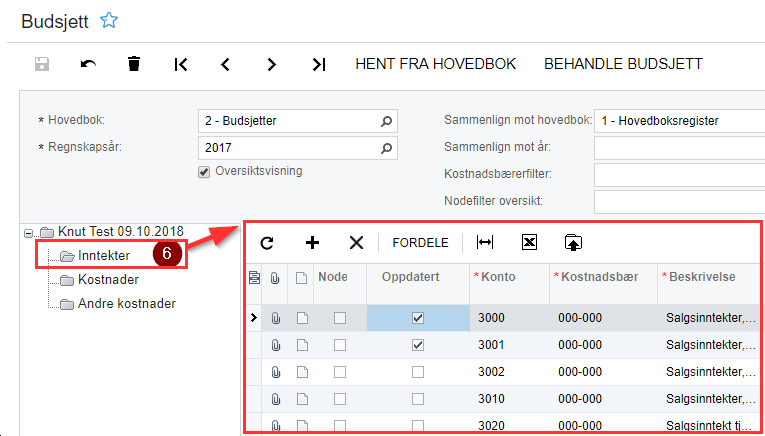Screen dimensions: 765x436
Task: Click the undo arrow in the toolbar
Action: point(88,64)
